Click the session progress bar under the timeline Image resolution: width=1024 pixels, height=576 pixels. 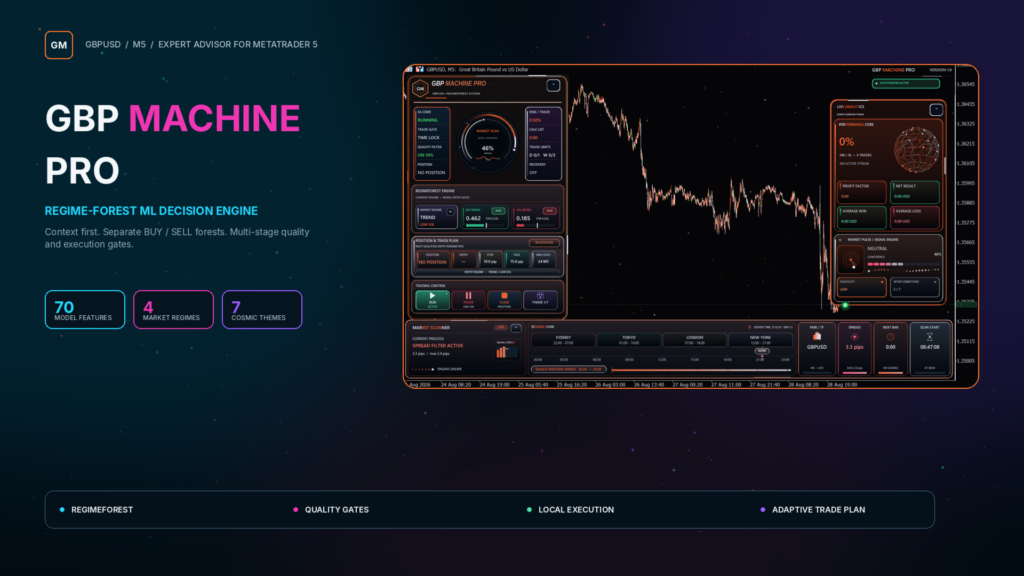tap(701, 370)
